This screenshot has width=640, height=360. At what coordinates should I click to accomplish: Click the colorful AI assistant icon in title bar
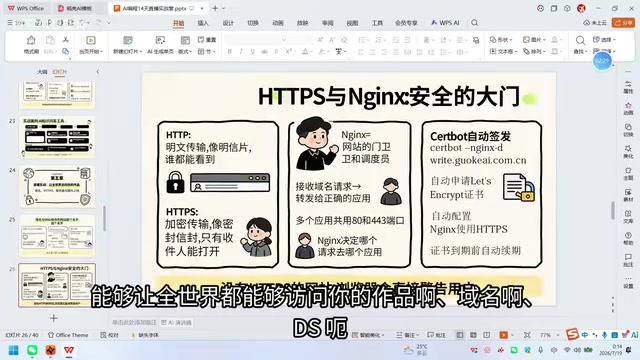[x=540, y=8]
